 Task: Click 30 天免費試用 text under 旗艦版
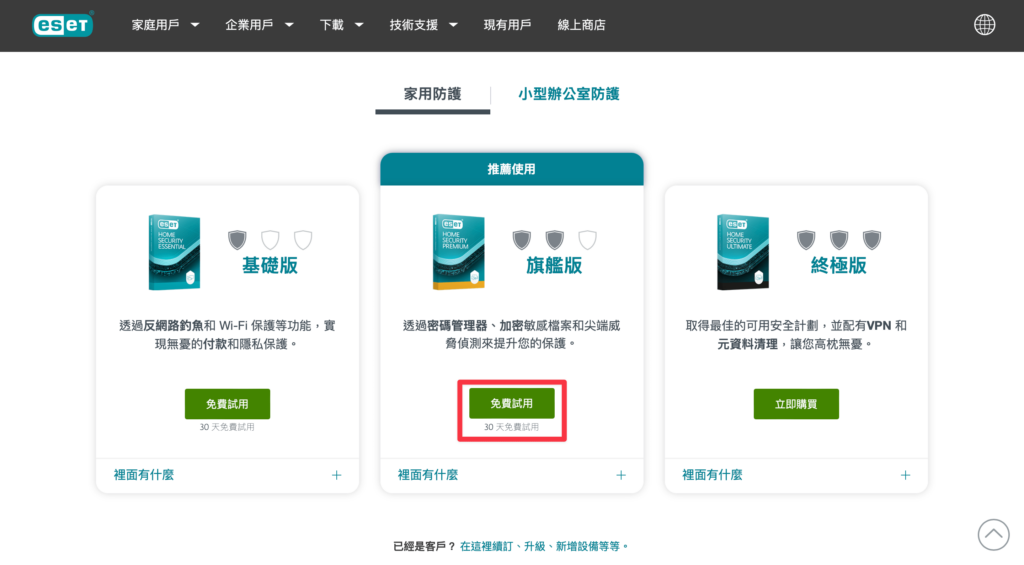click(511, 427)
